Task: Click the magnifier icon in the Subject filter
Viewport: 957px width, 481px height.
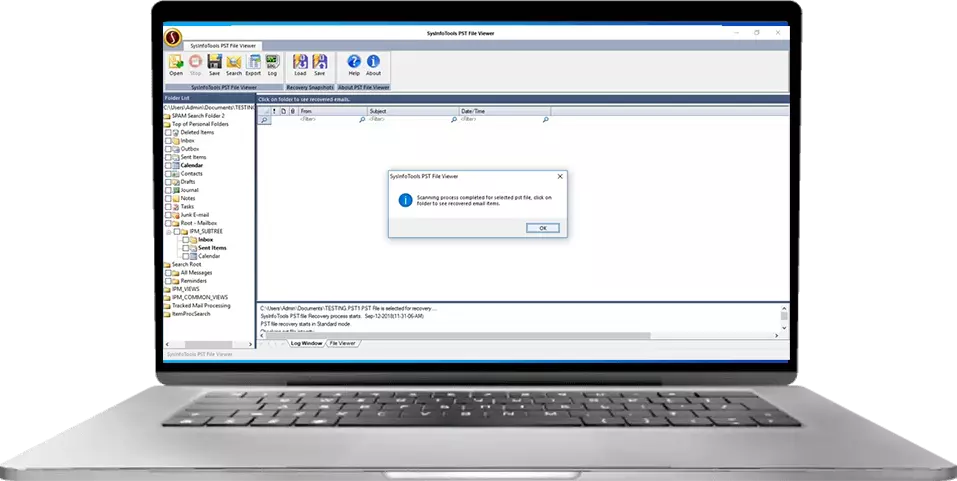Action: (453, 120)
